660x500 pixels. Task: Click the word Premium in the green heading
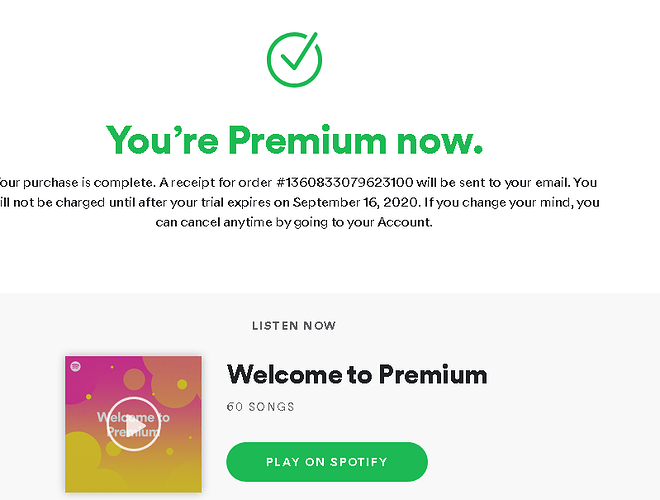(x=307, y=140)
